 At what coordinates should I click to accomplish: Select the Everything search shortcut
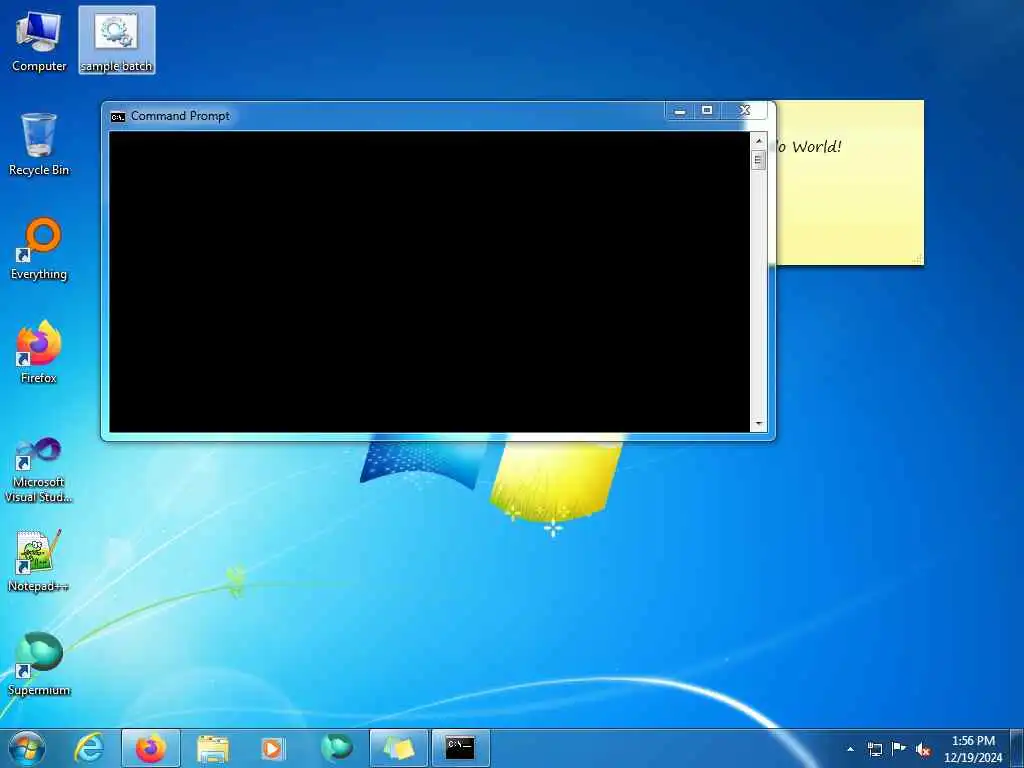point(39,249)
